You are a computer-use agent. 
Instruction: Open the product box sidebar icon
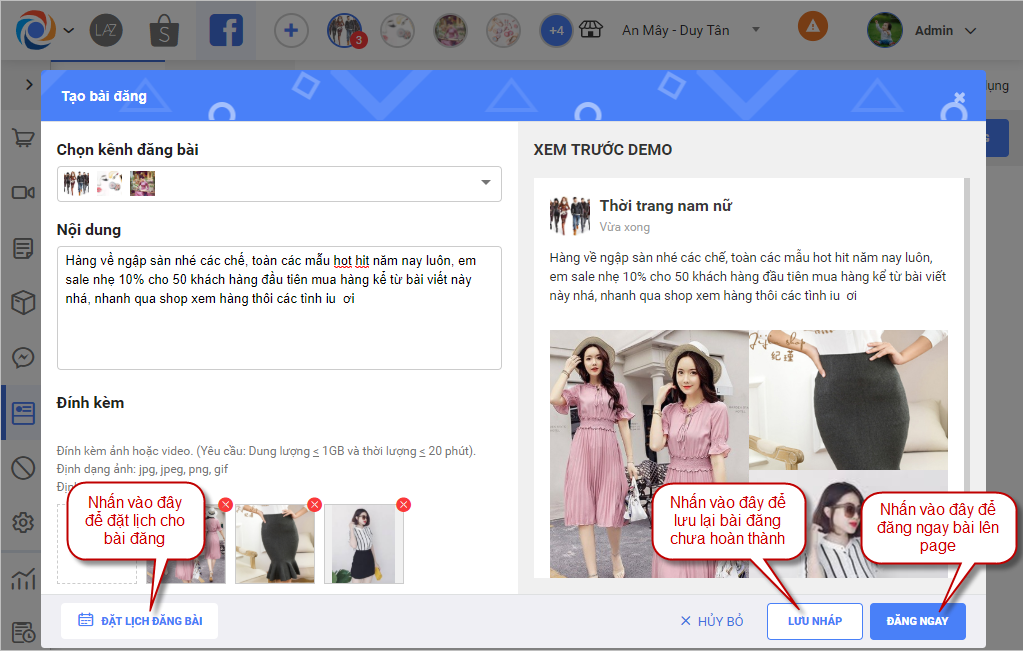(x=22, y=302)
